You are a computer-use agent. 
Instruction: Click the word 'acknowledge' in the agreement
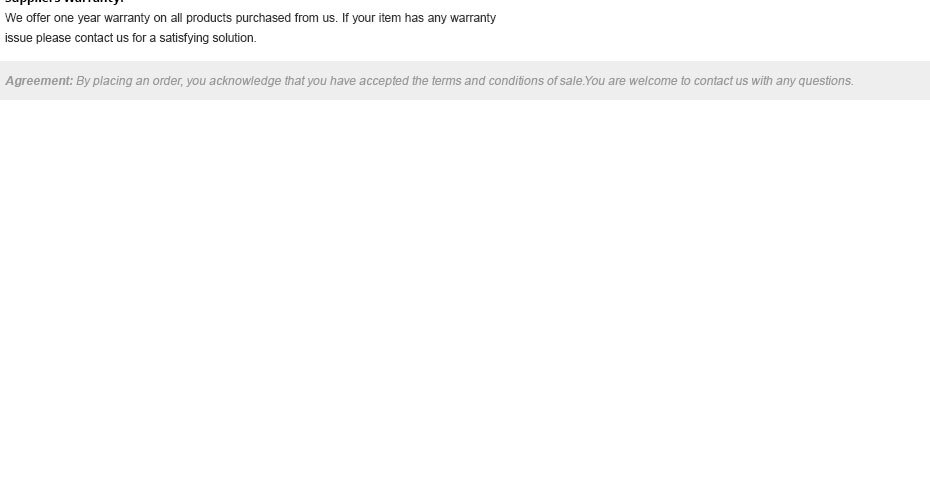pyautogui.click(x=245, y=81)
